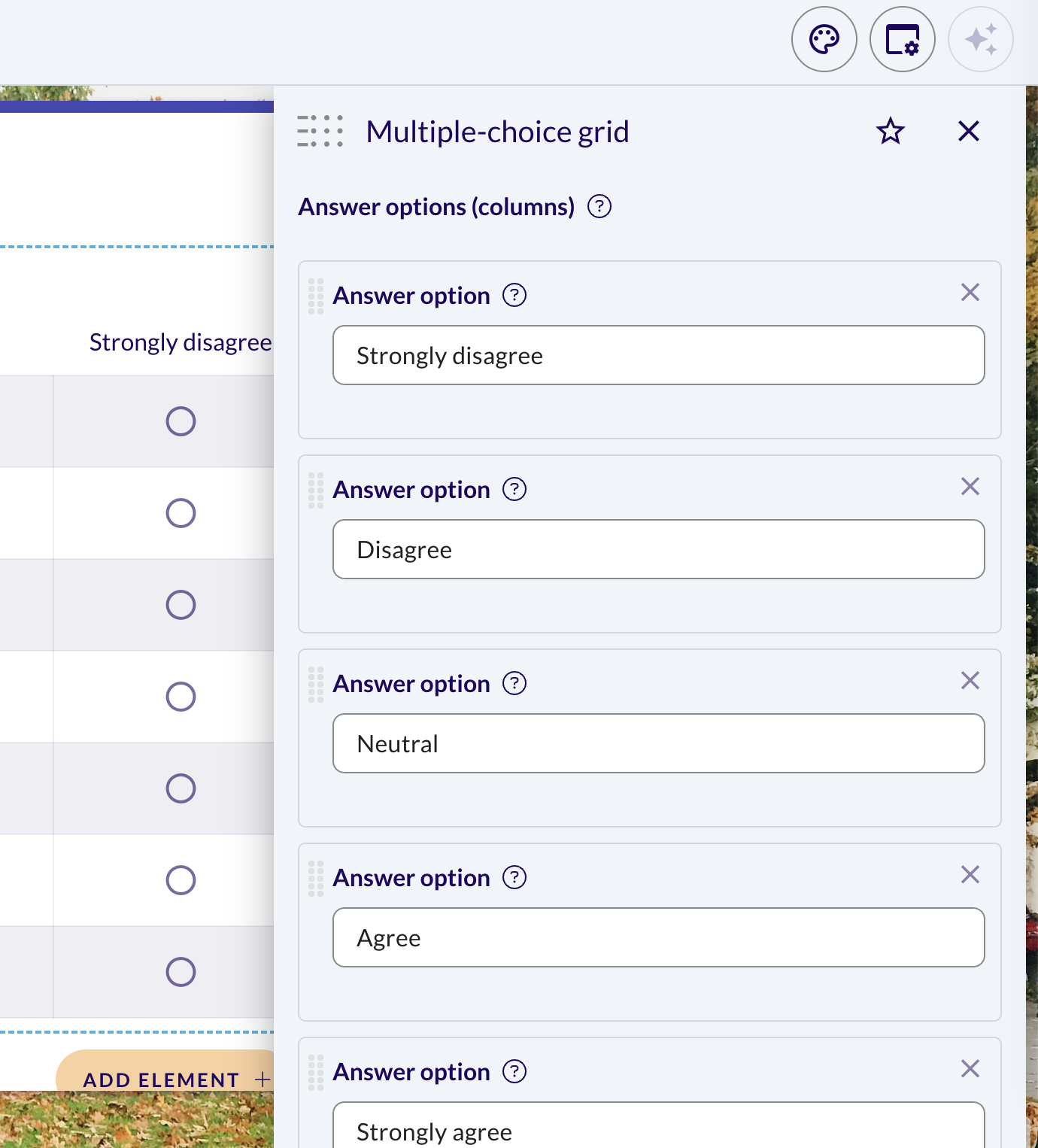Grab drag handle of Neutral option
This screenshot has height=1148, width=1038.
point(316,685)
